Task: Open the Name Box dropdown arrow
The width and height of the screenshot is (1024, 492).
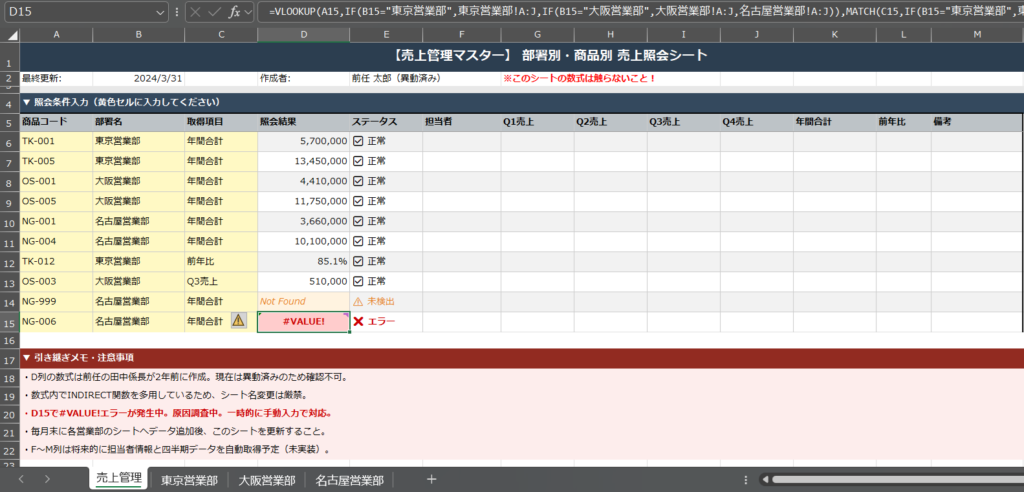Action: [161, 12]
